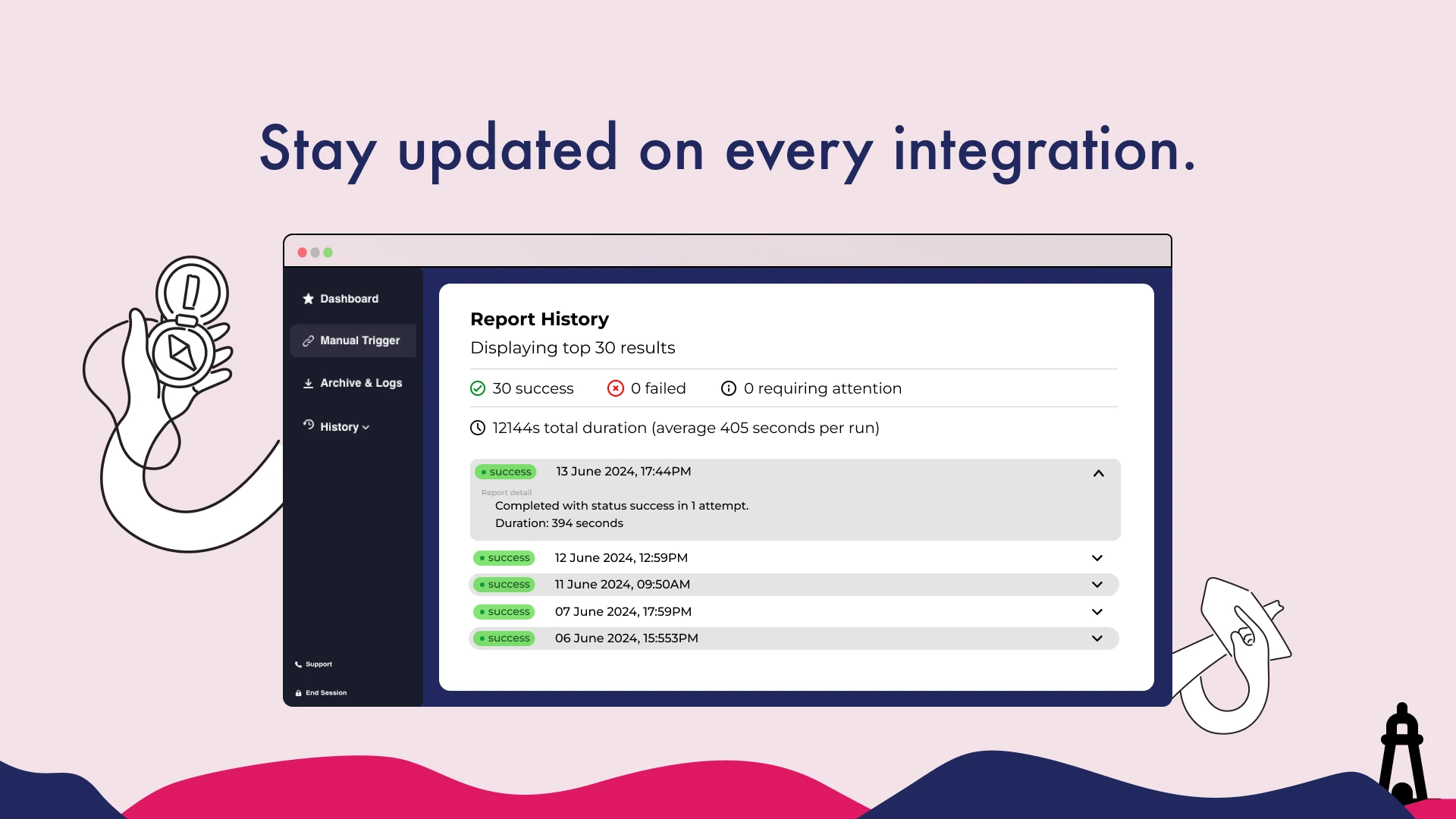1456x819 pixels.
Task: Open the History dropdown menu
Action: coord(344,427)
